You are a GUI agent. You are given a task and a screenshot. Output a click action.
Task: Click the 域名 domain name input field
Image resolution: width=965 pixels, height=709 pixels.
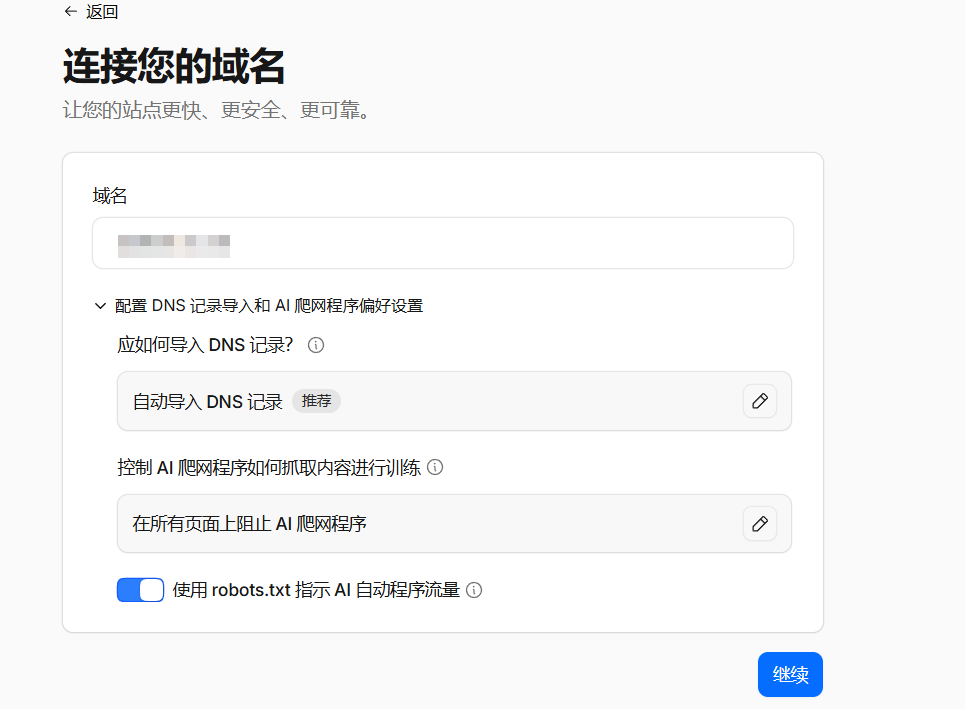coord(442,243)
